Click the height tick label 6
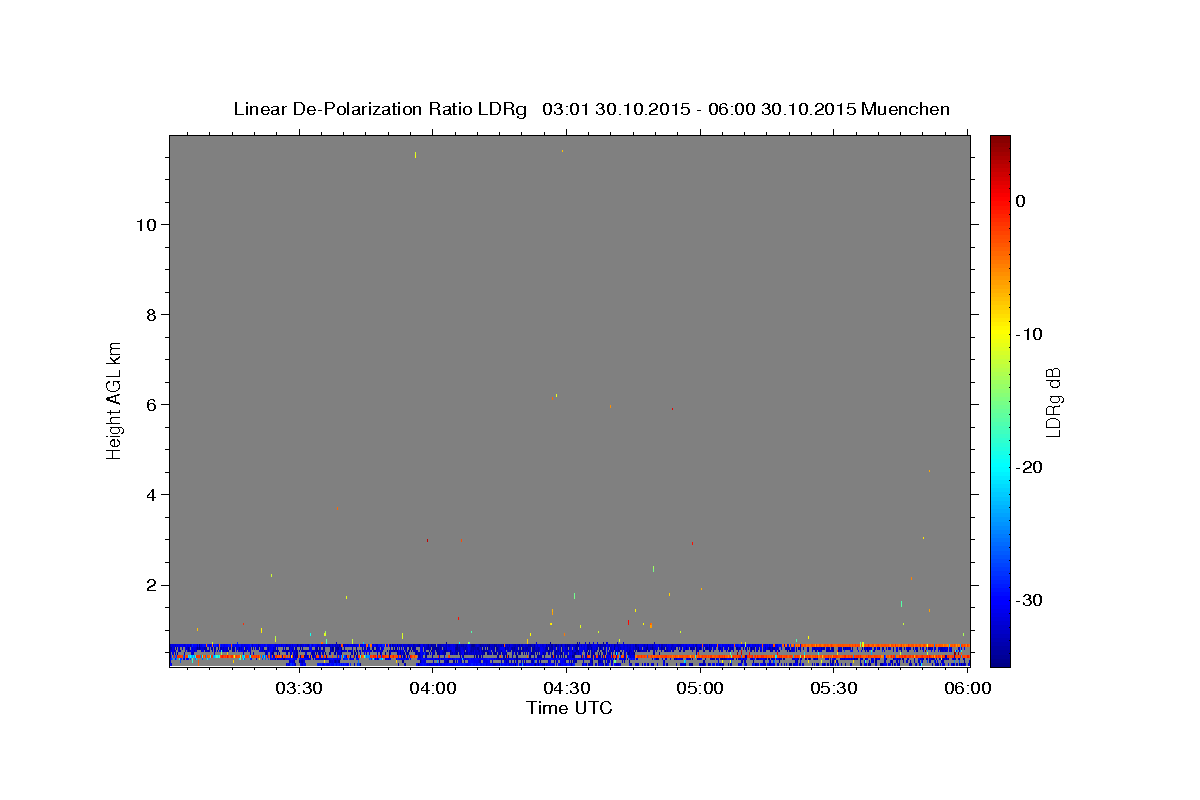 (149, 405)
